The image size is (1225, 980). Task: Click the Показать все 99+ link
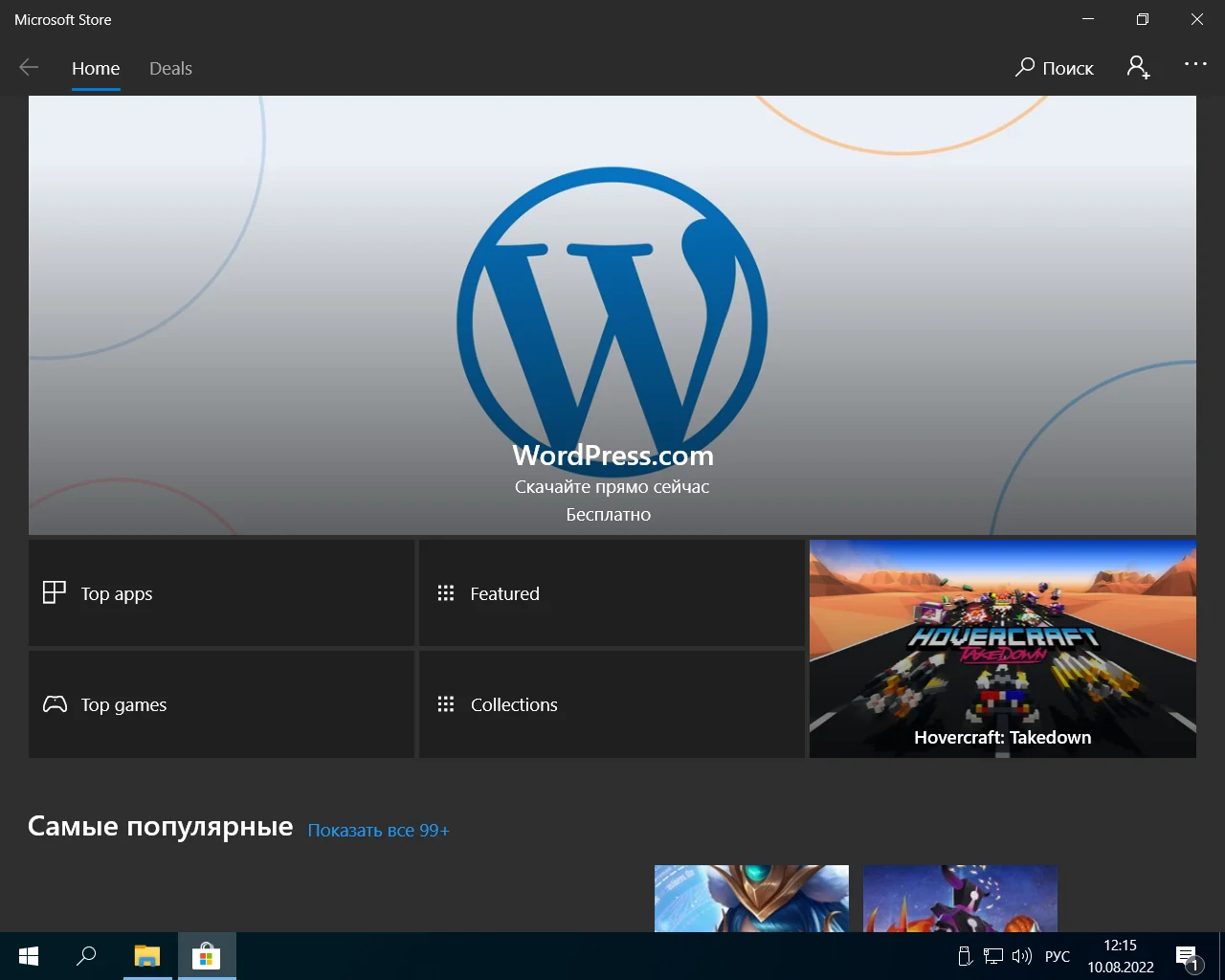point(378,831)
